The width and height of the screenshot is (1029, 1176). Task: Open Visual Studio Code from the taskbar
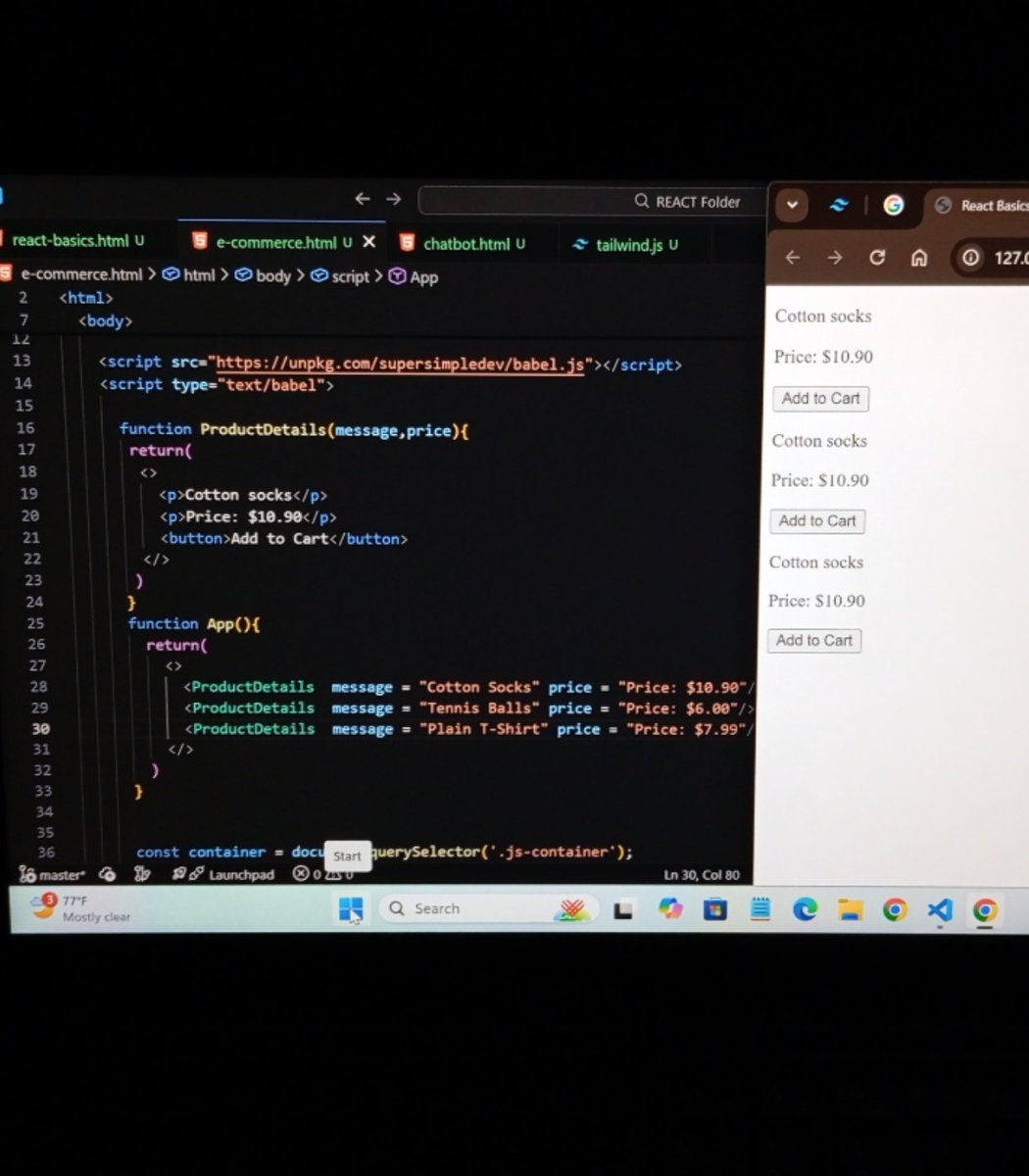pyautogui.click(x=939, y=910)
